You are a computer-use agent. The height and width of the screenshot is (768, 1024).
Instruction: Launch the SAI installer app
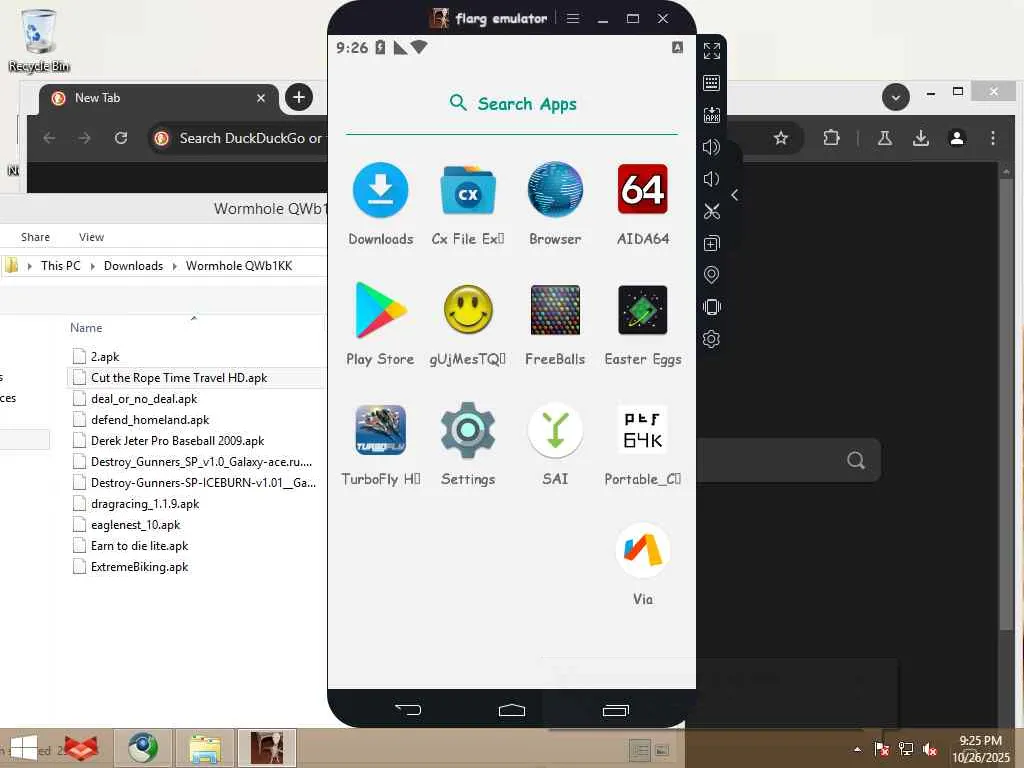(555, 430)
